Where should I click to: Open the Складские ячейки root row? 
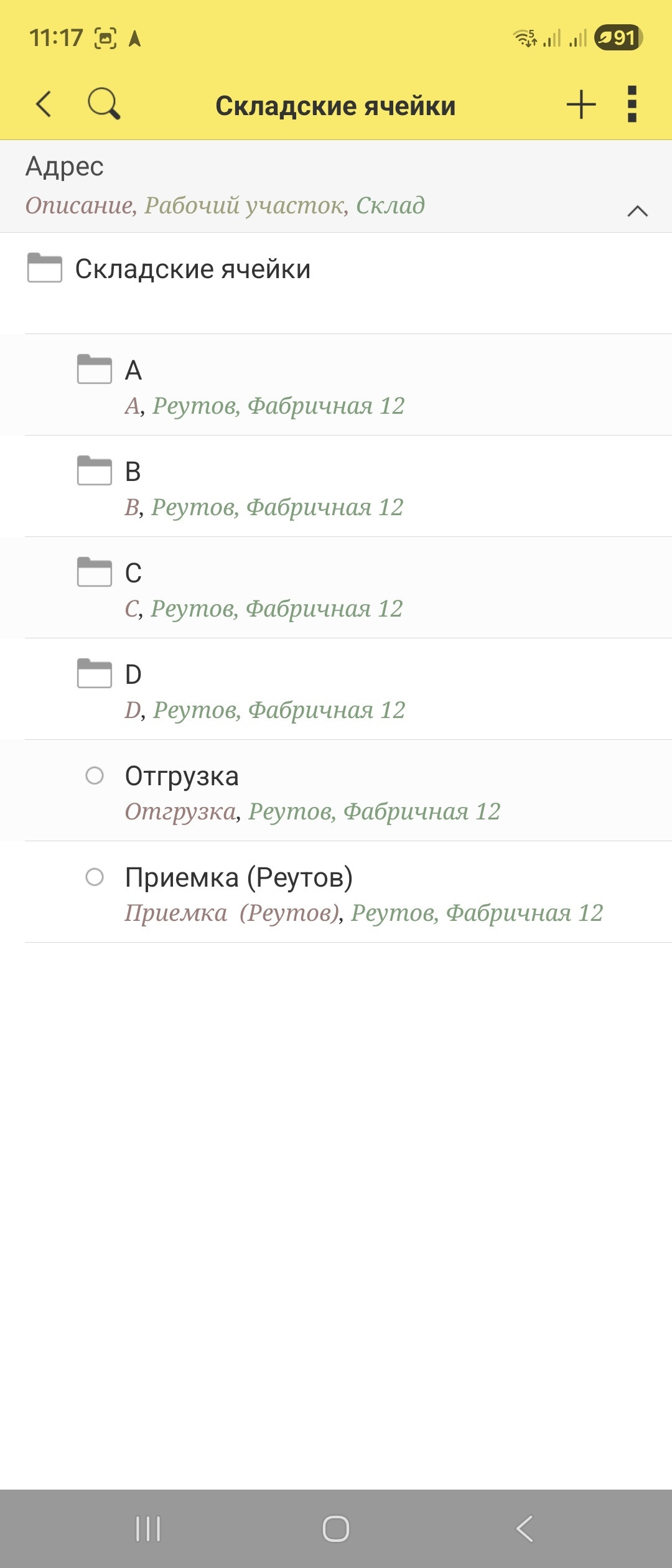[x=193, y=269]
